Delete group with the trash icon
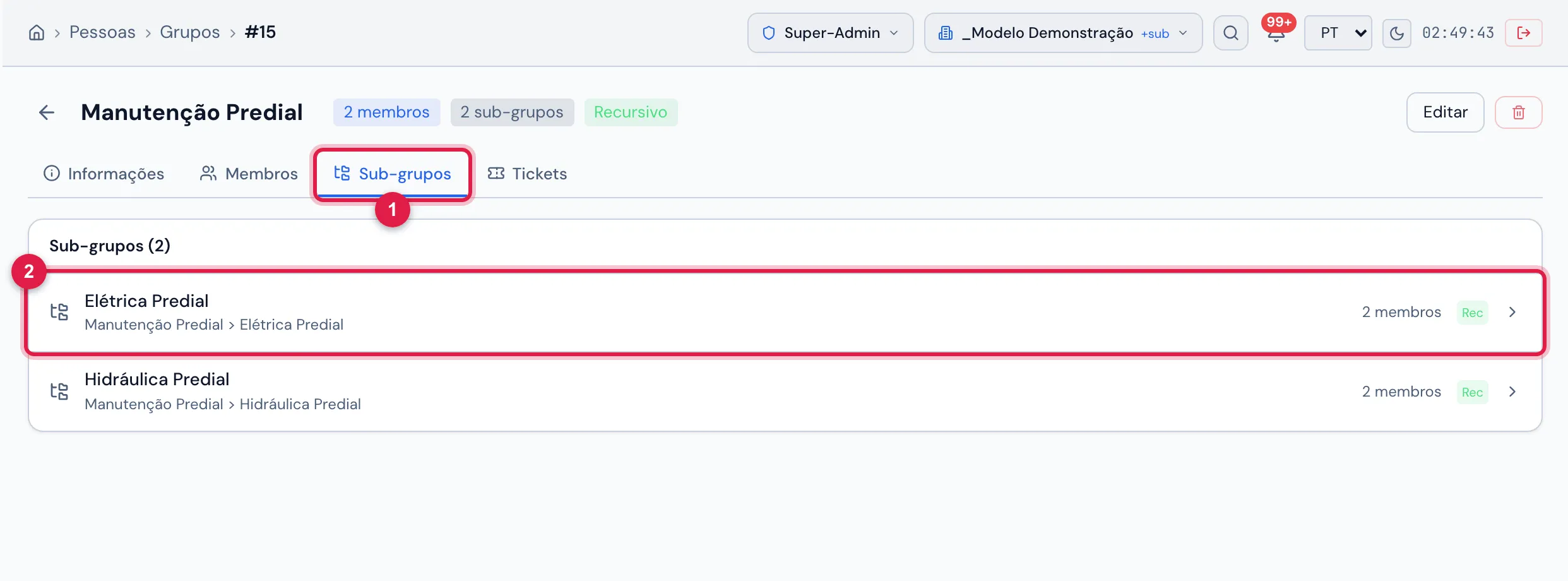The height and width of the screenshot is (581, 1568). click(x=1518, y=112)
